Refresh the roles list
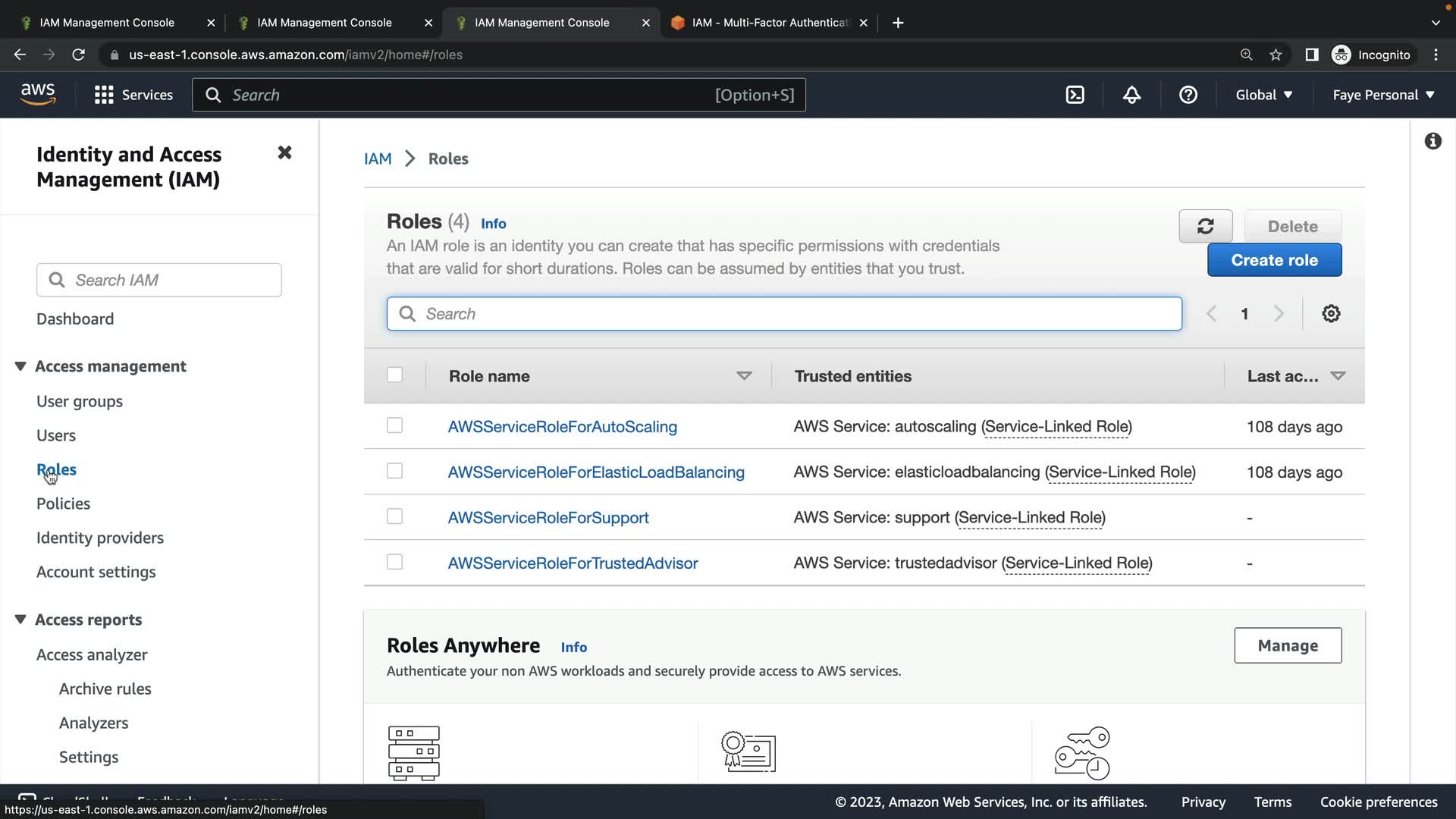This screenshot has width=1456, height=819. (x=1205, y=226)
